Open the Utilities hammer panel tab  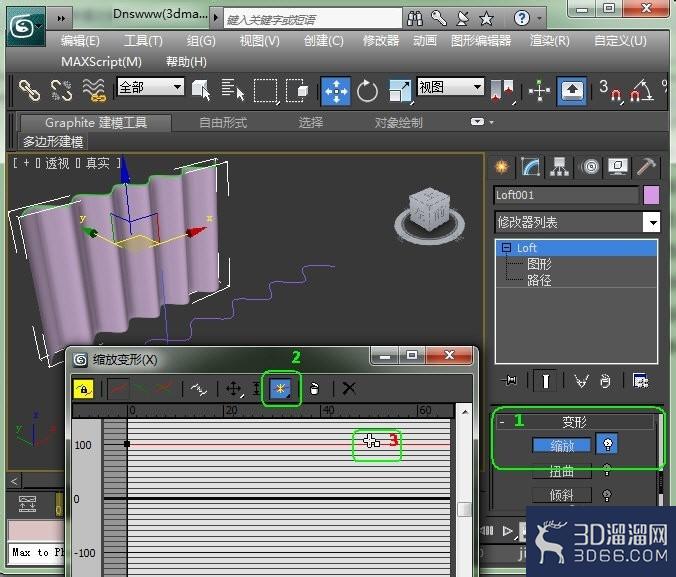point(646,166)
